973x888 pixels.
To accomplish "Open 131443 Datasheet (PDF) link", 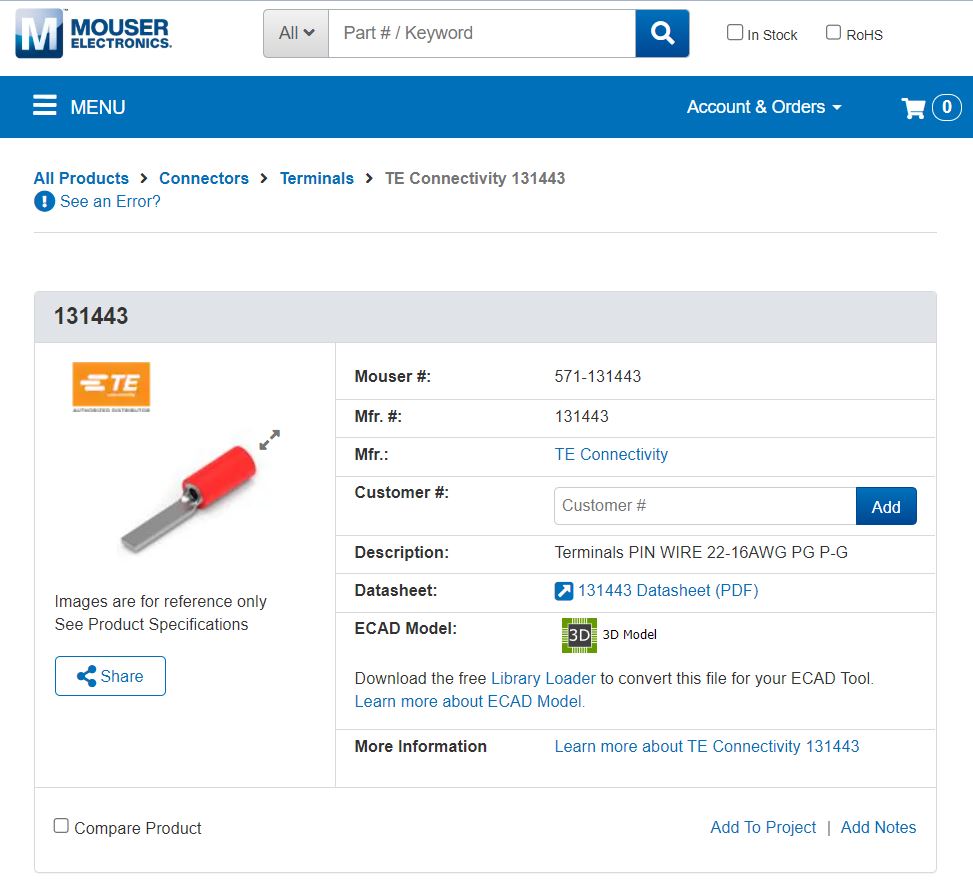I will point(668,590).
